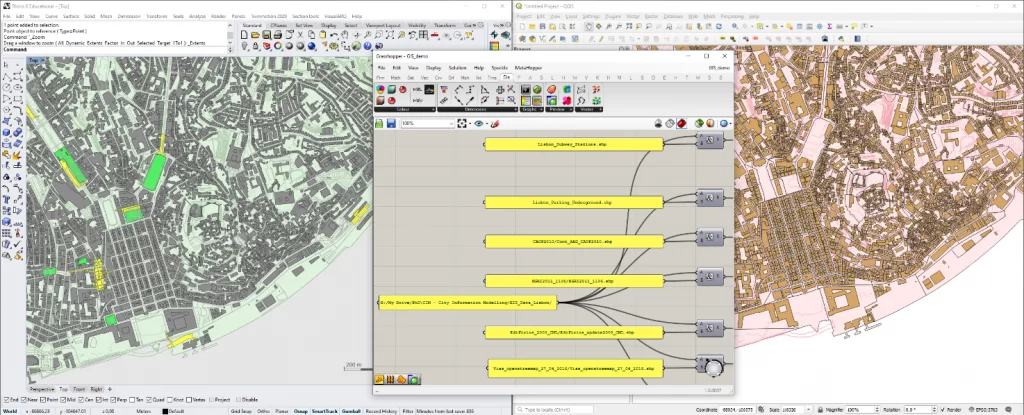This screenshot has height=415, width=1024.
Task: Click the Grasshopper sketch pencil icon
Action: [495, 123]
